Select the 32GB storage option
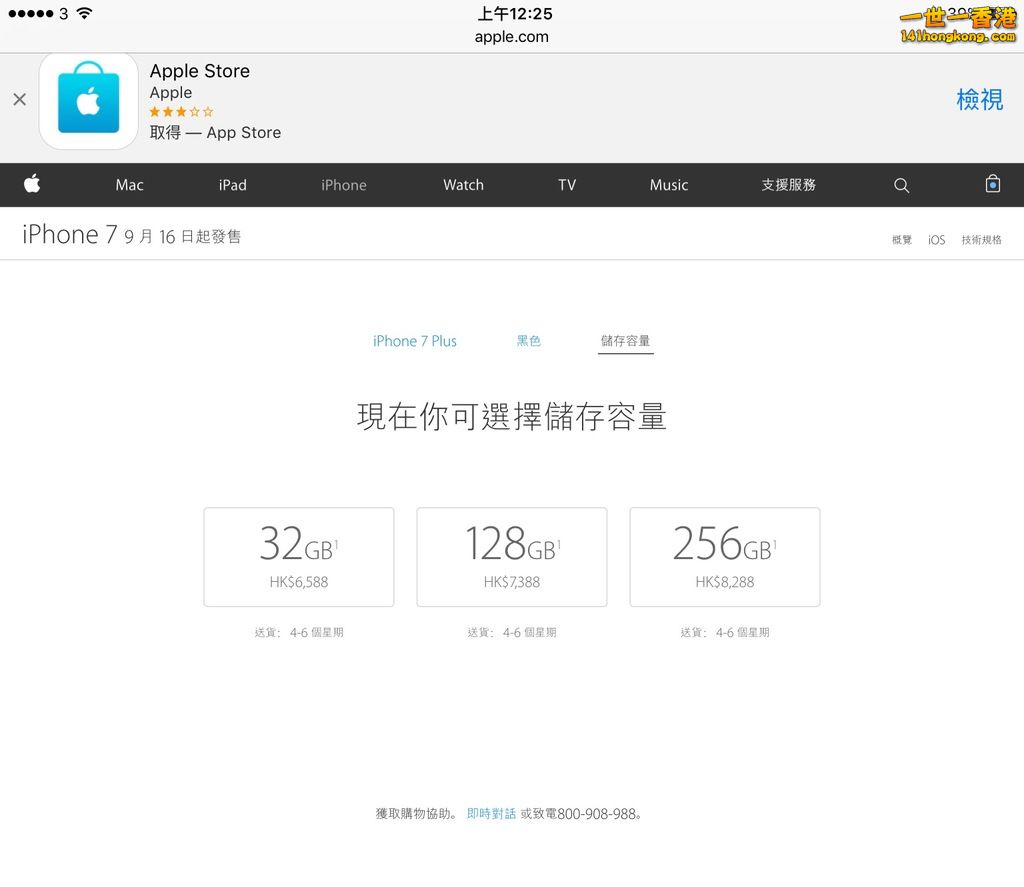The height and width of the screenshot is (887, 1024). coord(298,556)
